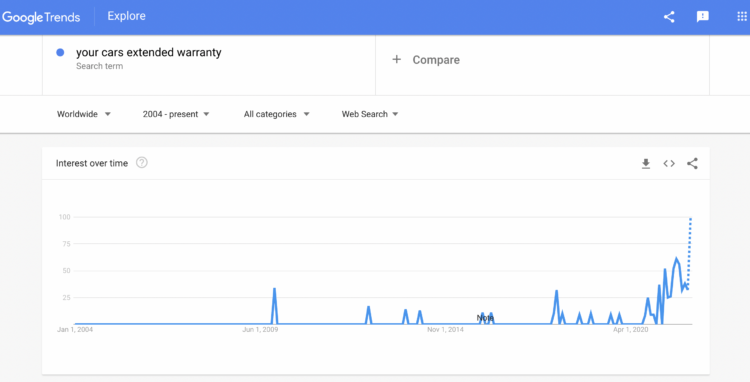
Task: Click the embed code icon
Action: click(669, 164)
